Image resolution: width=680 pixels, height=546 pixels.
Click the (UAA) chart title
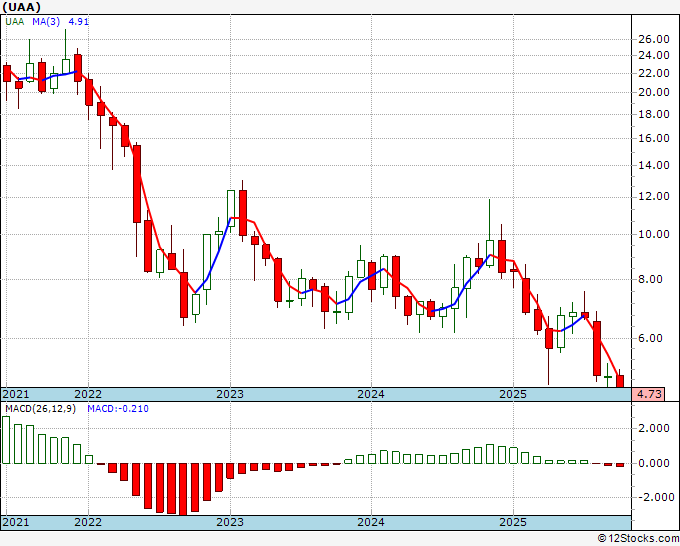[x=22, y=7]
